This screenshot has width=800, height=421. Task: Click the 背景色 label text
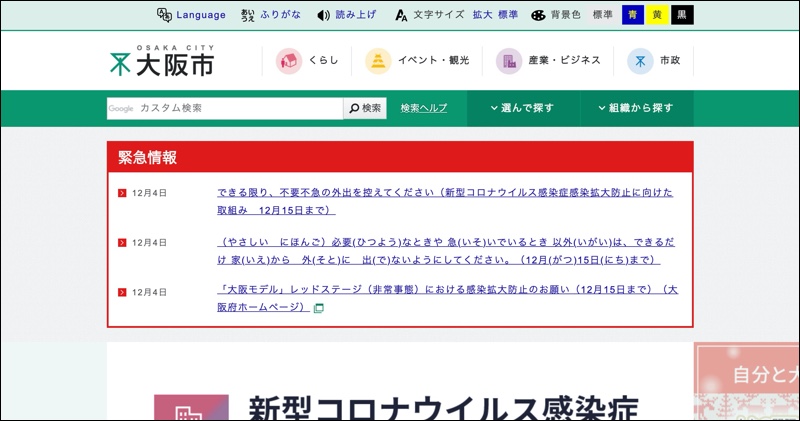565,15
